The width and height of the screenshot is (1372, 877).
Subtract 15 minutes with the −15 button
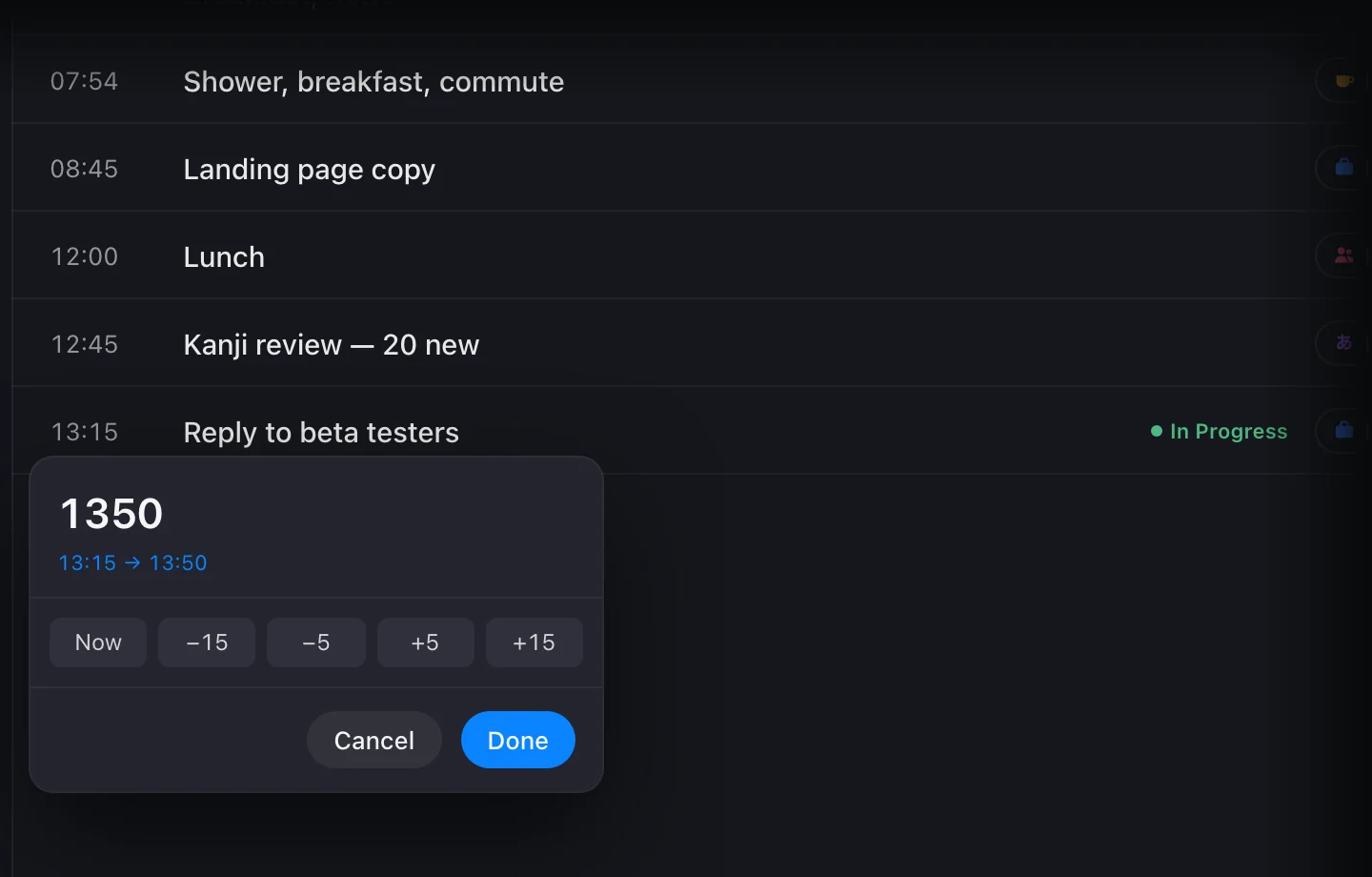(x=207, y=642)
